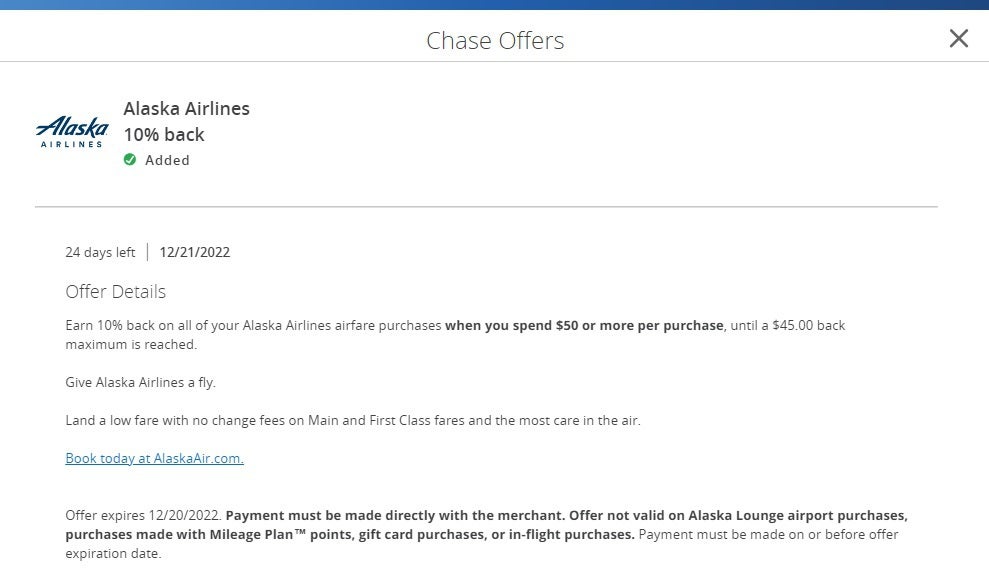The width and height of the screenshot is (989, 583).
Task: Click the Alaska Airlines logo
Action: tap(71, 130)
